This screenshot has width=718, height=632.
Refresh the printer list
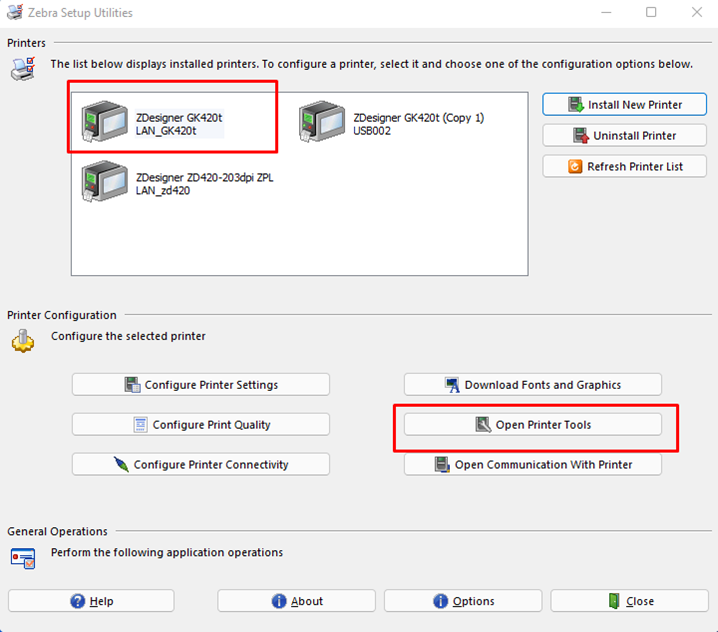(x=625, y=166)
